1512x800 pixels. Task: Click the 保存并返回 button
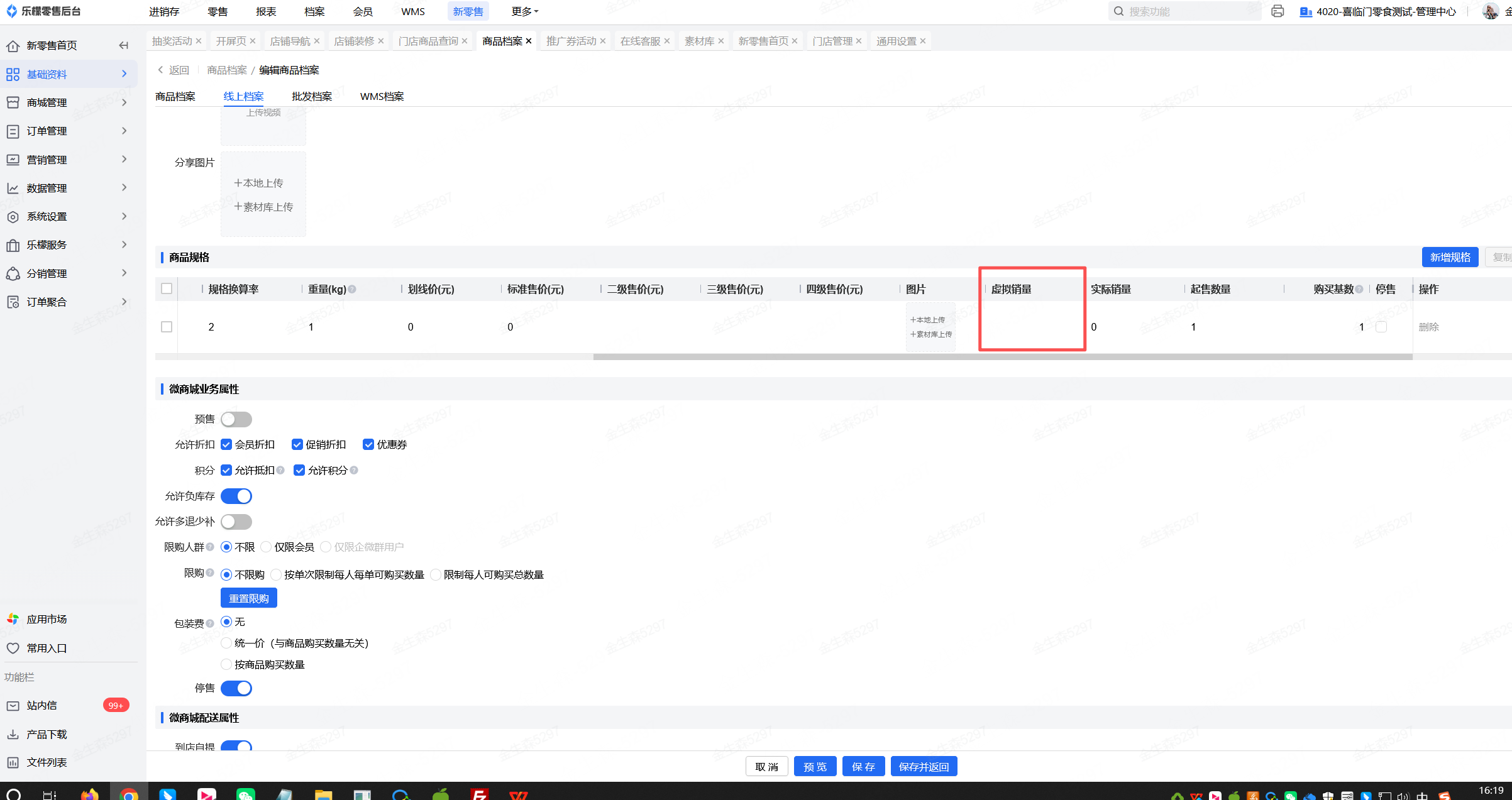pos(924,767)
